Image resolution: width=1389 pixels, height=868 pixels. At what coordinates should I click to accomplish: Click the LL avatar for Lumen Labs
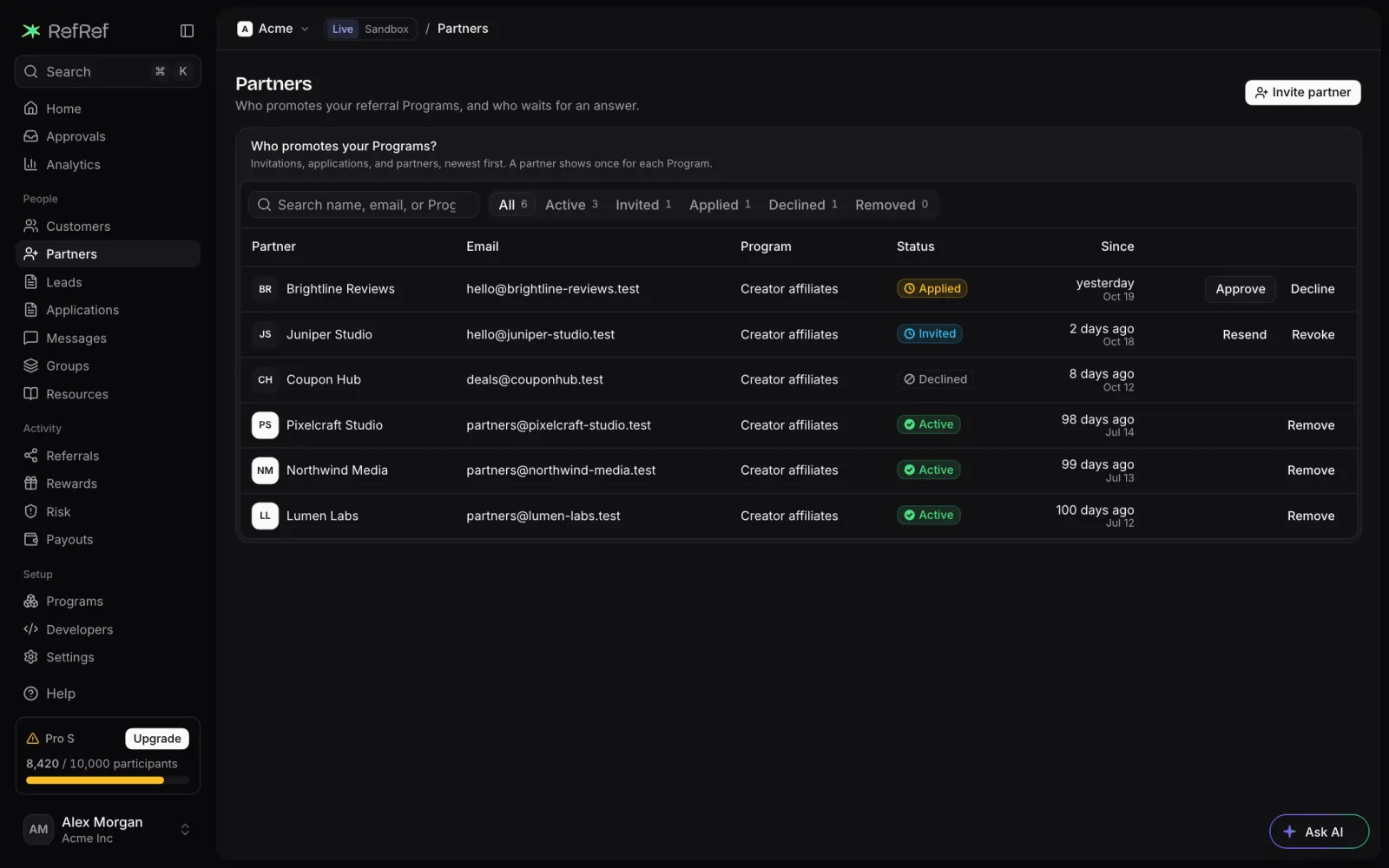pos(266,516)
